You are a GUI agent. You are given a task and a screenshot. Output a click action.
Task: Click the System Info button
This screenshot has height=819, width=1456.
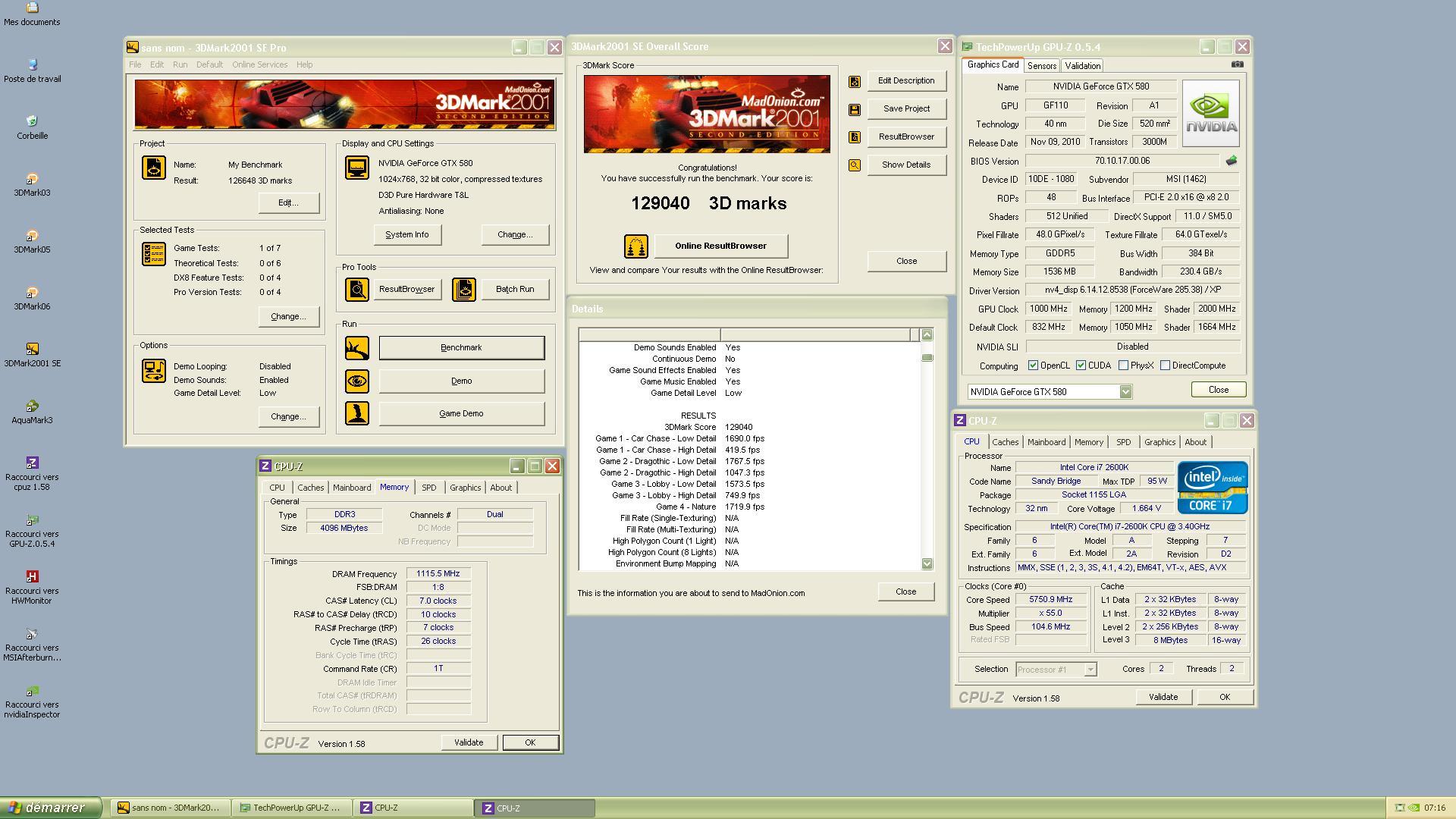[407, 235]
